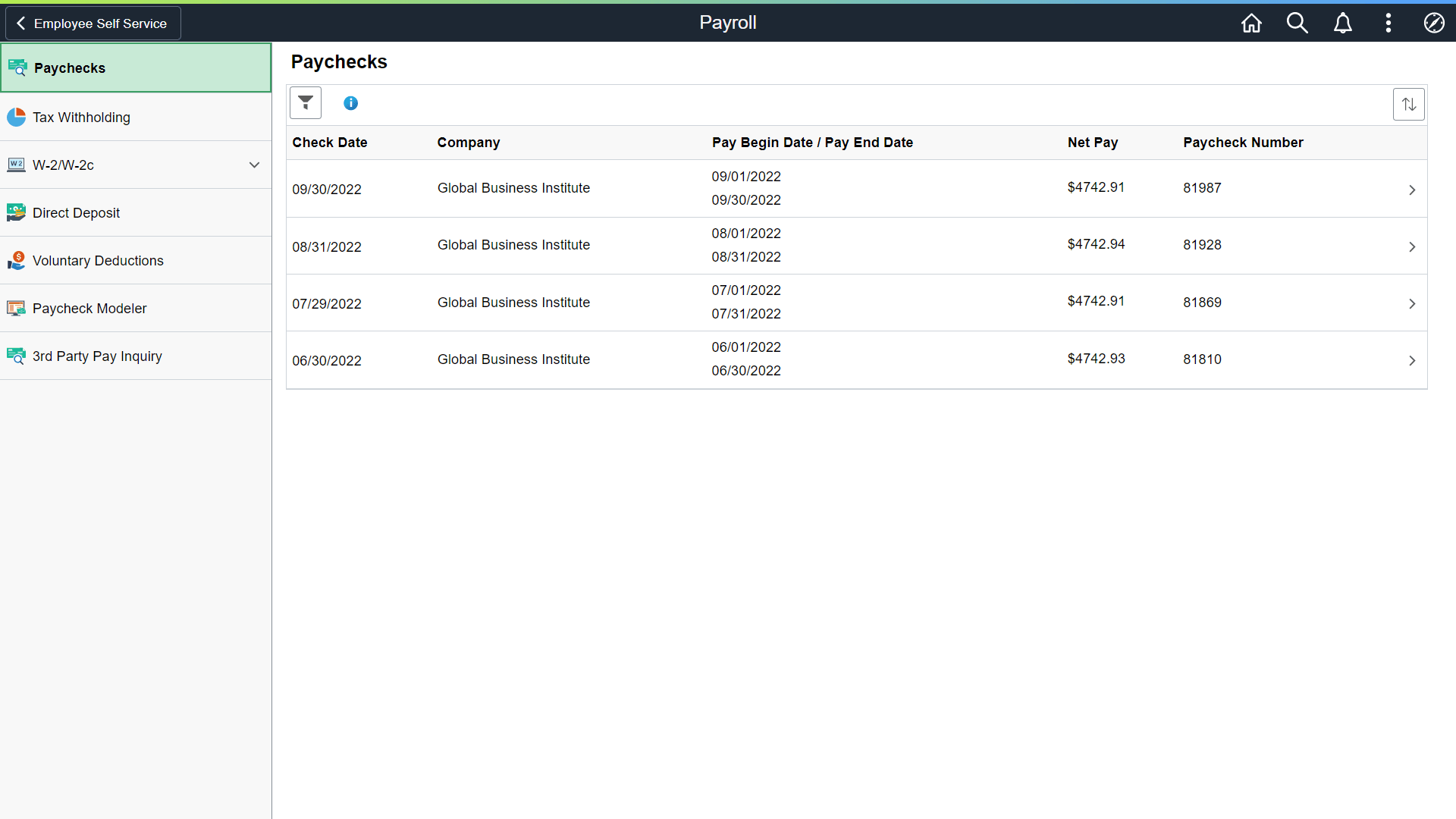
Task: Open paycheck 81987 detail arrow
Action: [x=1411, y=190]
